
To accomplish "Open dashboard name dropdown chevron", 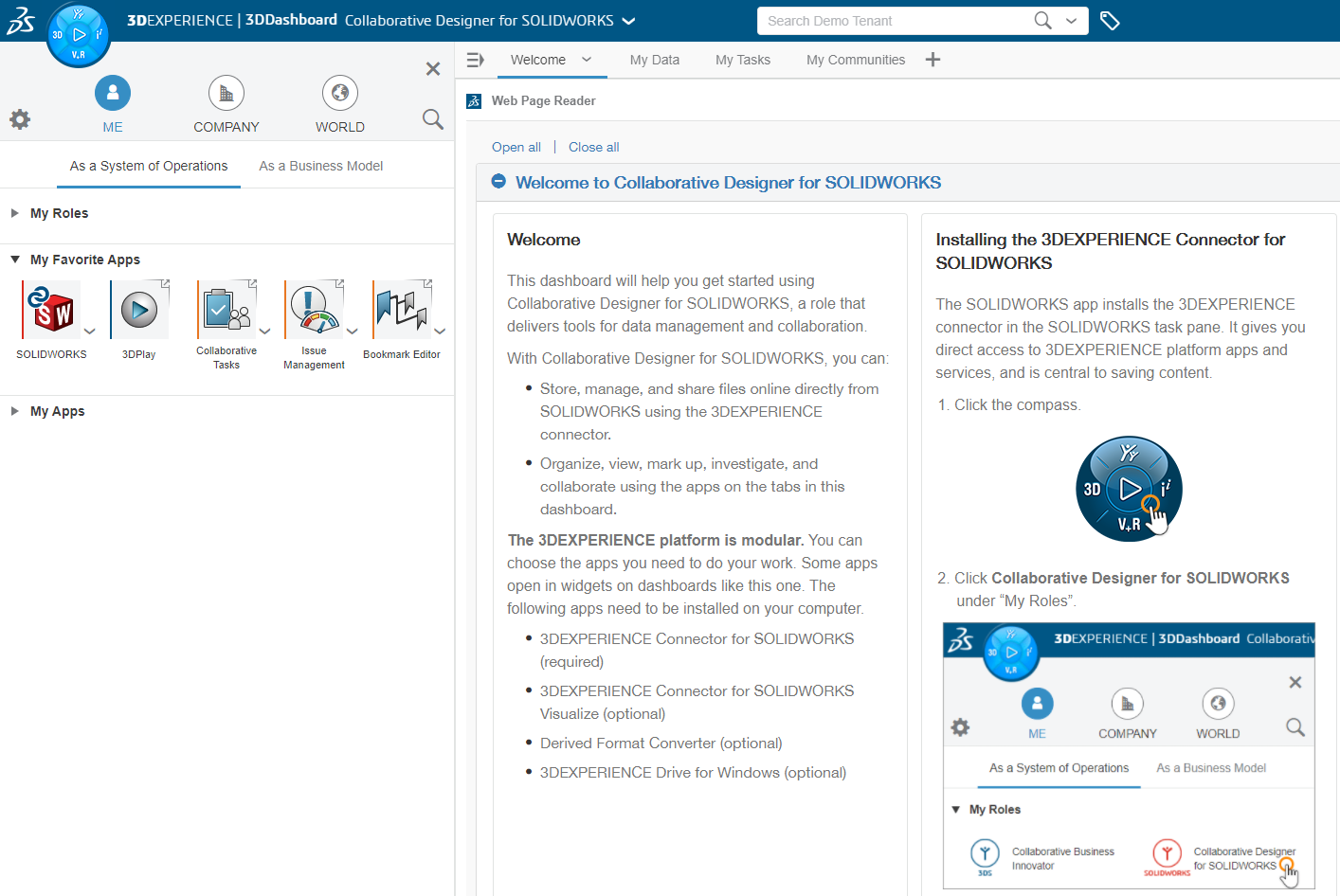I will [x=628, y=21].
